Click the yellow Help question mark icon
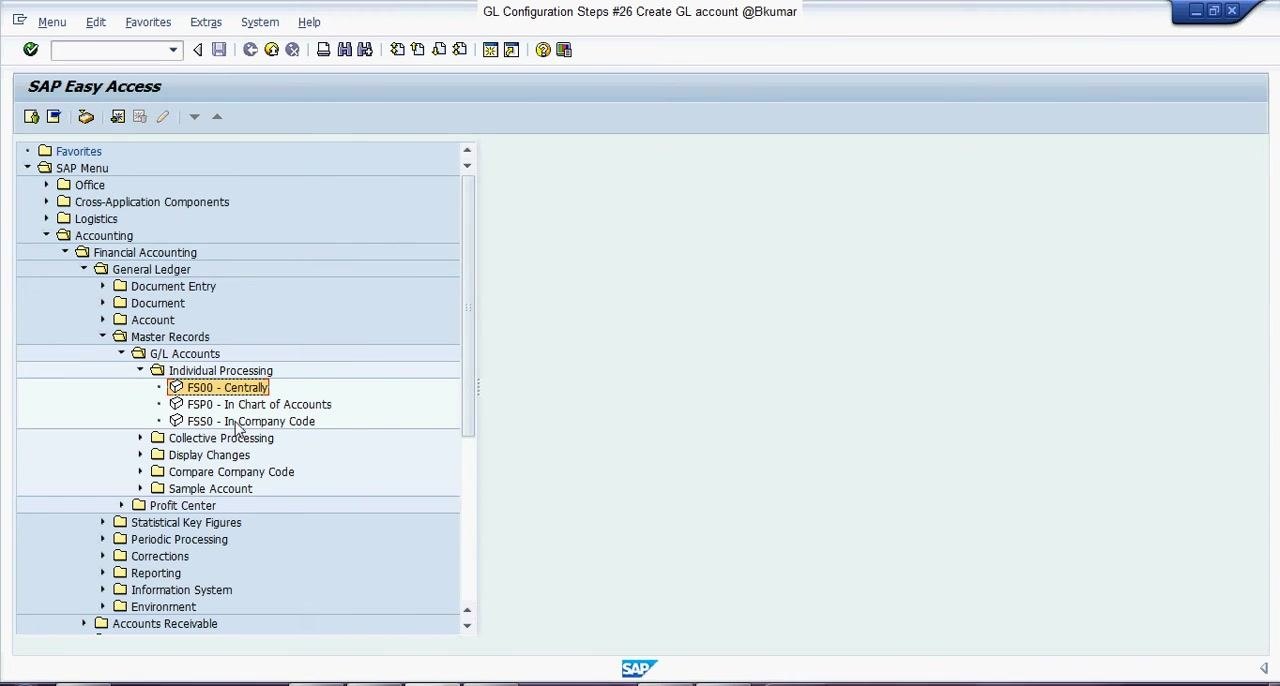Viewport: 1280px width, 686px height. coord(543,50)
